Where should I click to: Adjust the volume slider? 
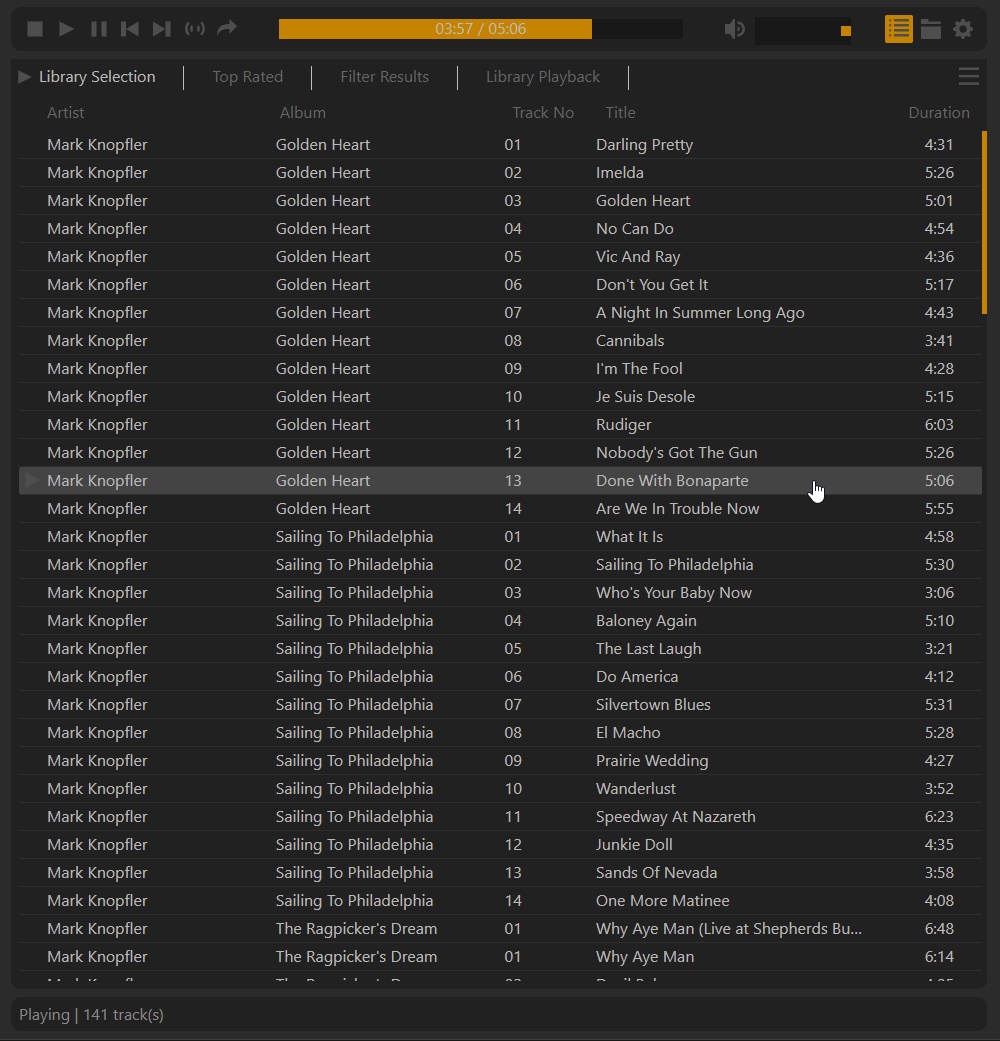click(803, 30)
